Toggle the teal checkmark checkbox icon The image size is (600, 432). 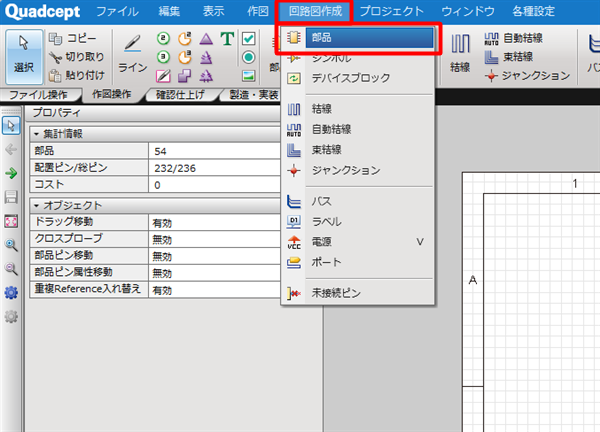[249, 38]
